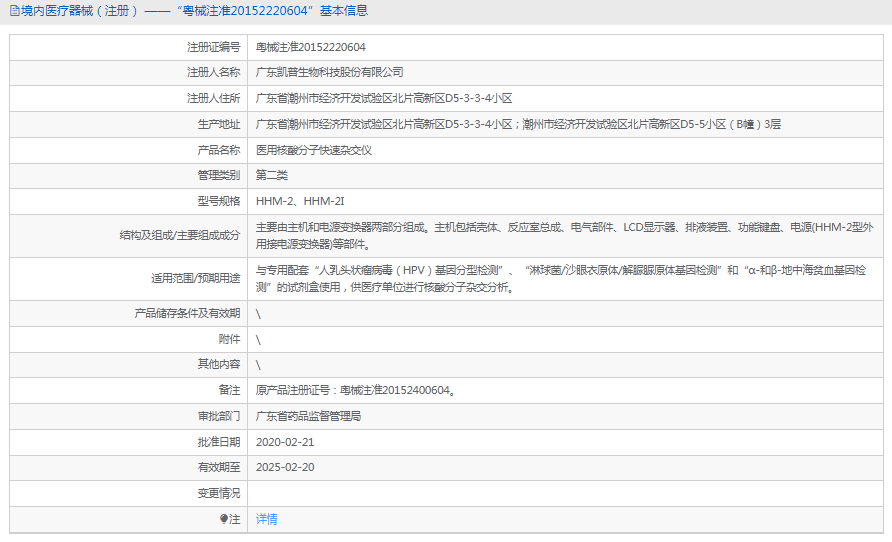Click the document icon before 境内医疗器械 title
The image size is (892, 542).
(x=15, y=11)
